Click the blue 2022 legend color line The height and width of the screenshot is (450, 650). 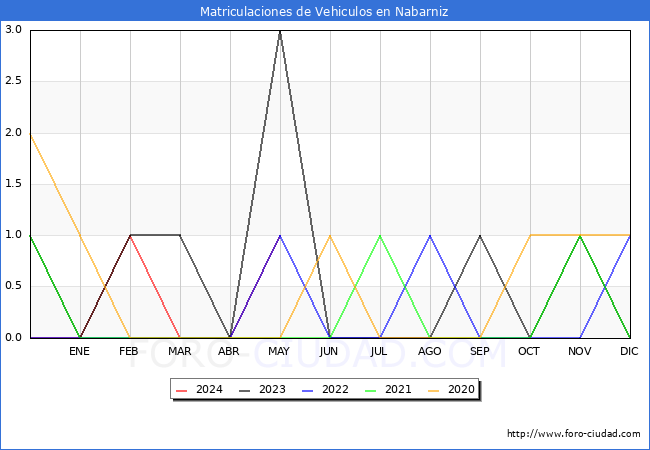point(308,390)
